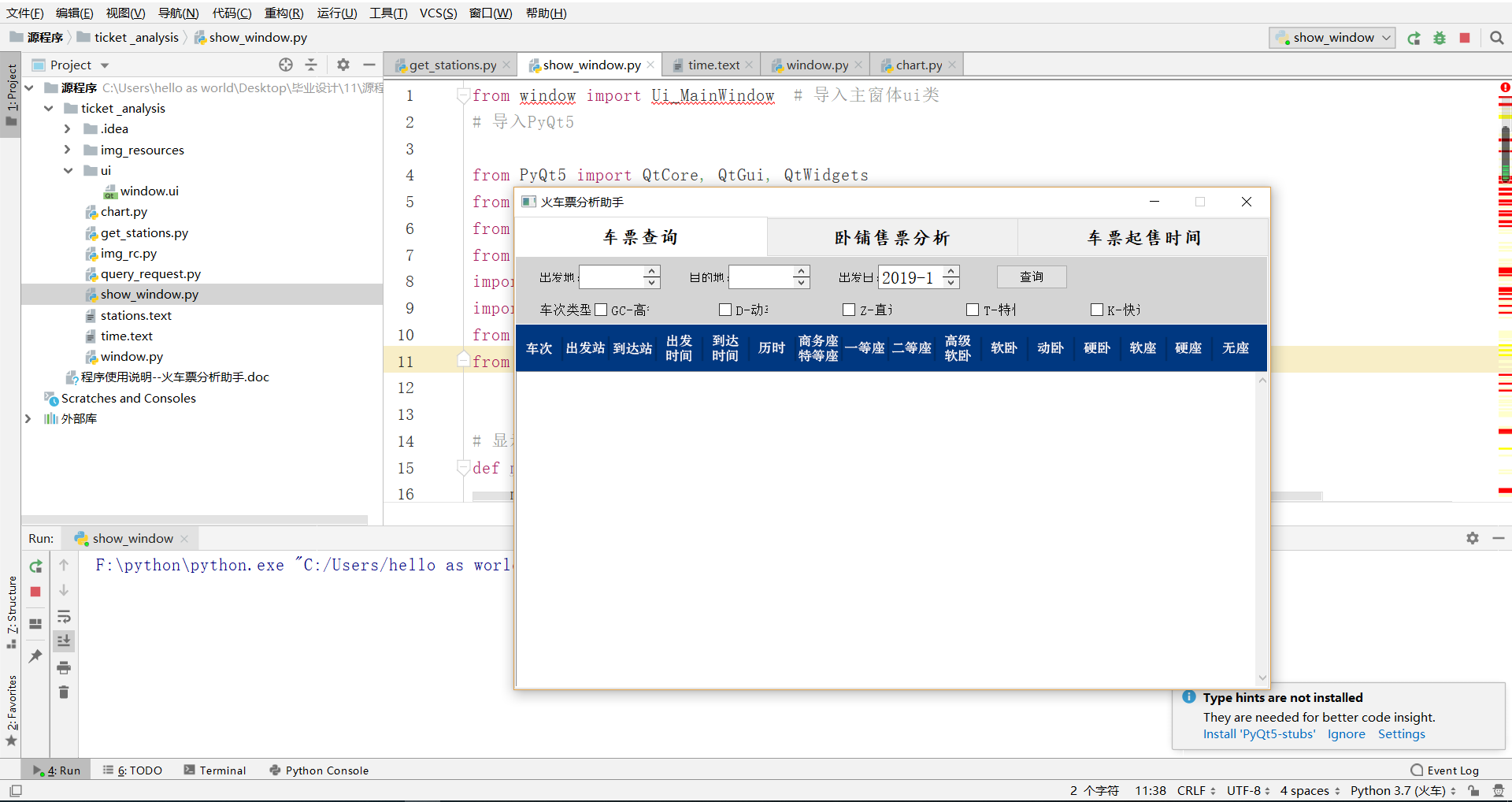1512x802 pixels.
Task: Switch to 卧铺售票分析 tab in app window
Action: (892, 238)
